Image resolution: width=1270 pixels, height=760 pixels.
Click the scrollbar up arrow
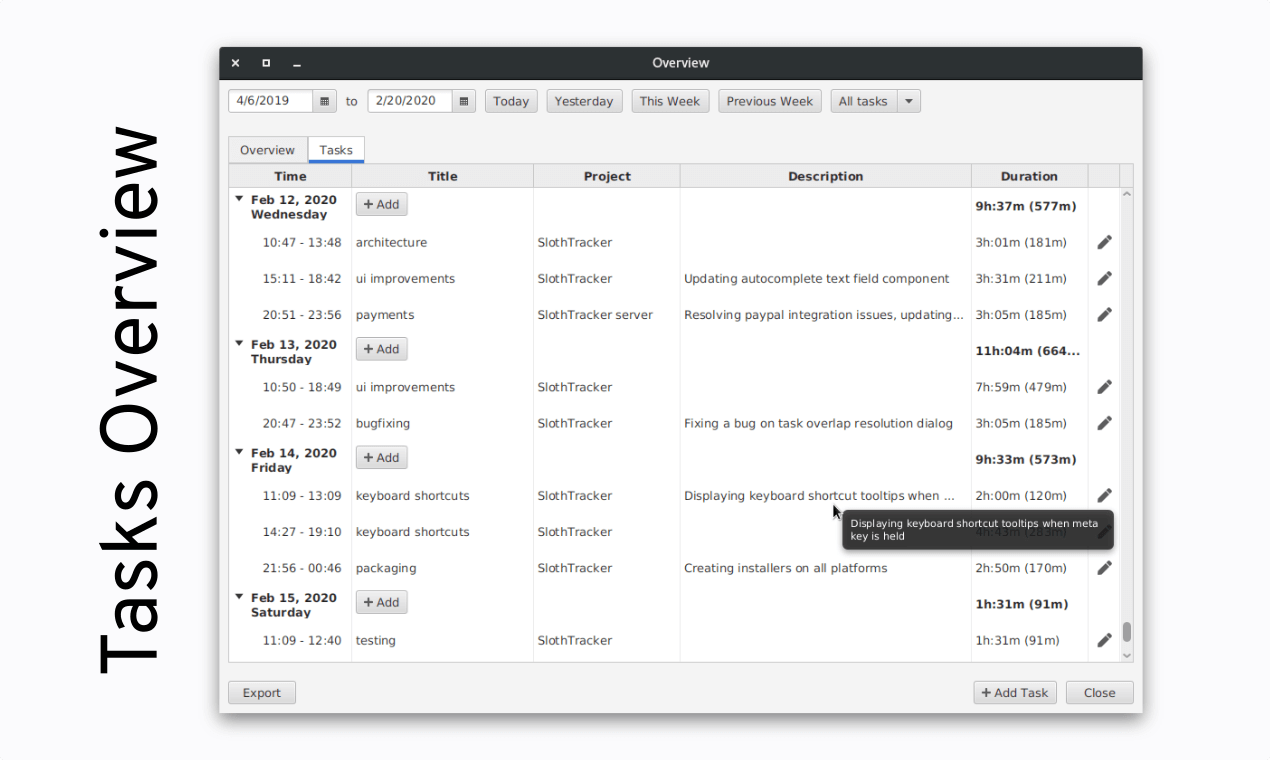click(x=1127, y=194)
